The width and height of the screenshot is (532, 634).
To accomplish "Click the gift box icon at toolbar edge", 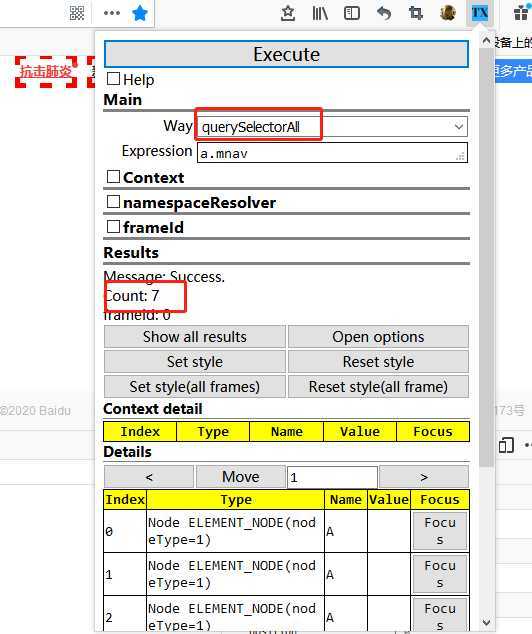I will pos(521,13).
